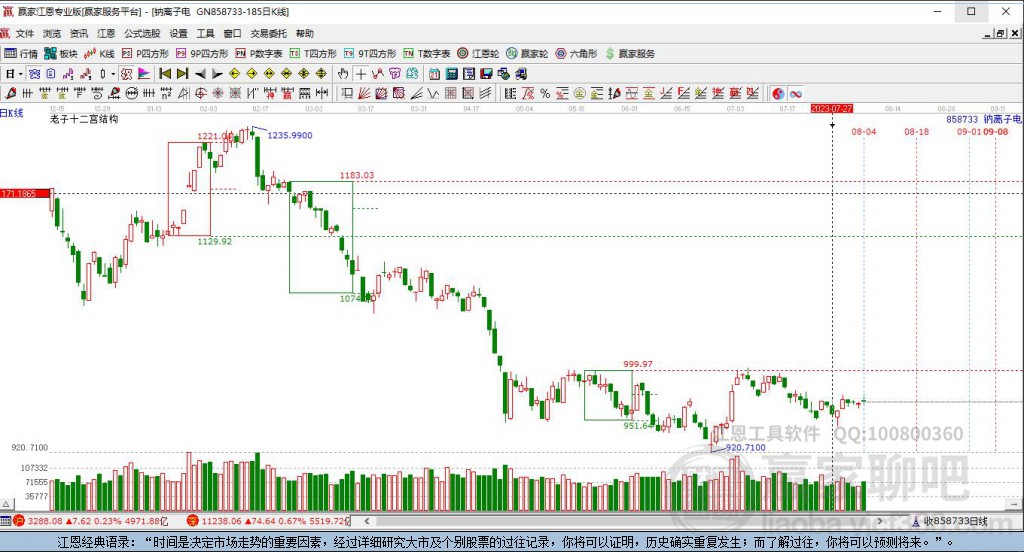
Task: Select the red pencil drawing tool
Action: [x=10, y=93]
